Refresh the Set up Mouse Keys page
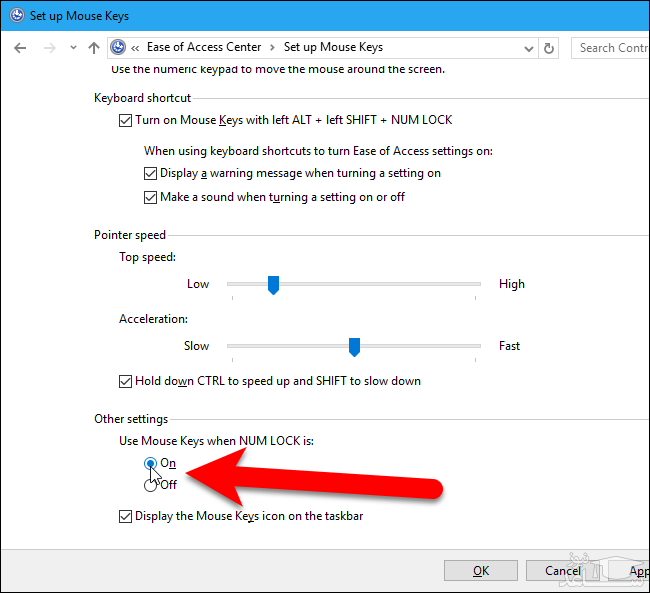The width and height of the screenshot is (650, 593). click(x=548, y=47)
